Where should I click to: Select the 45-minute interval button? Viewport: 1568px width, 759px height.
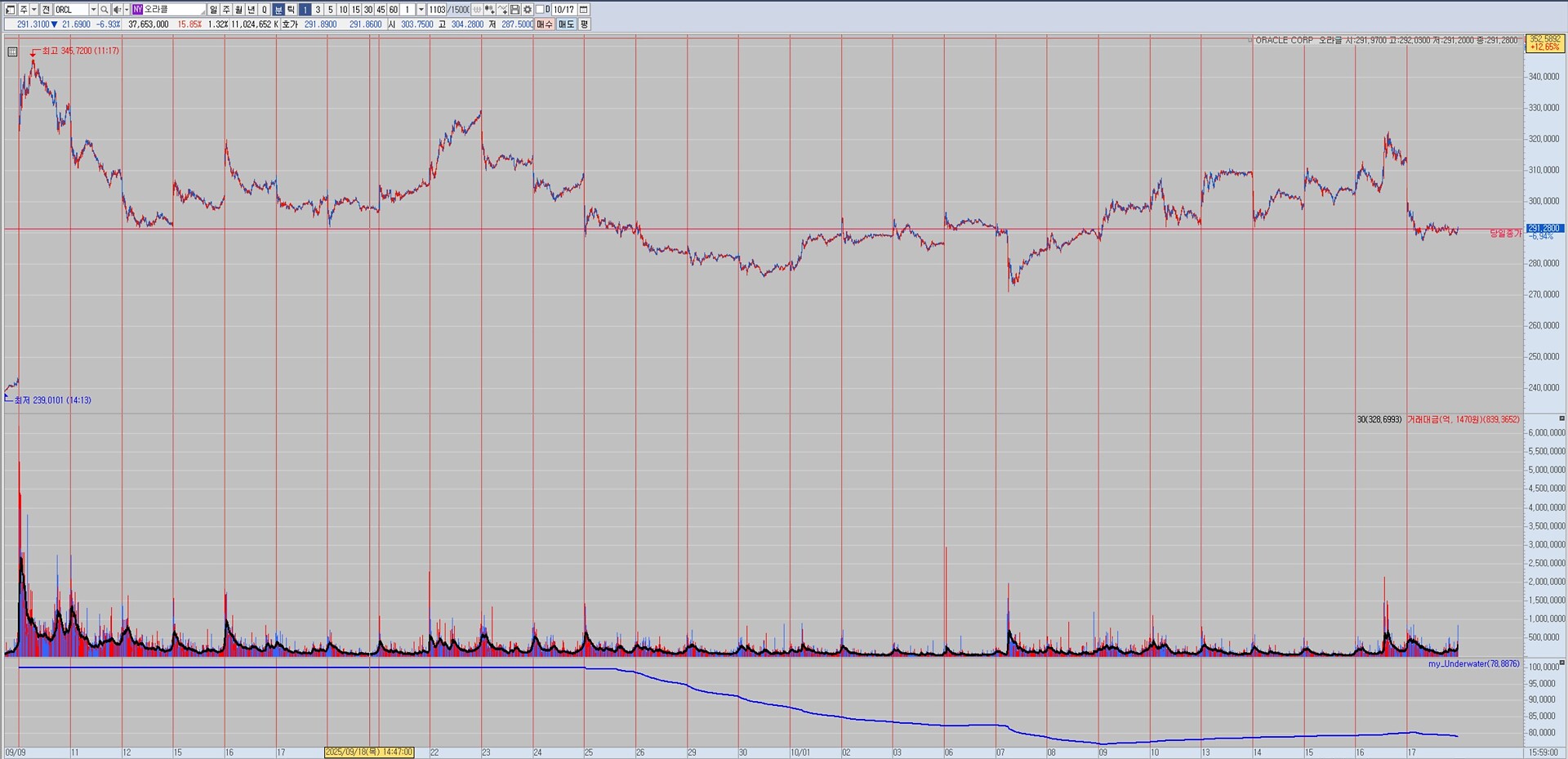[x=381, y=10]
